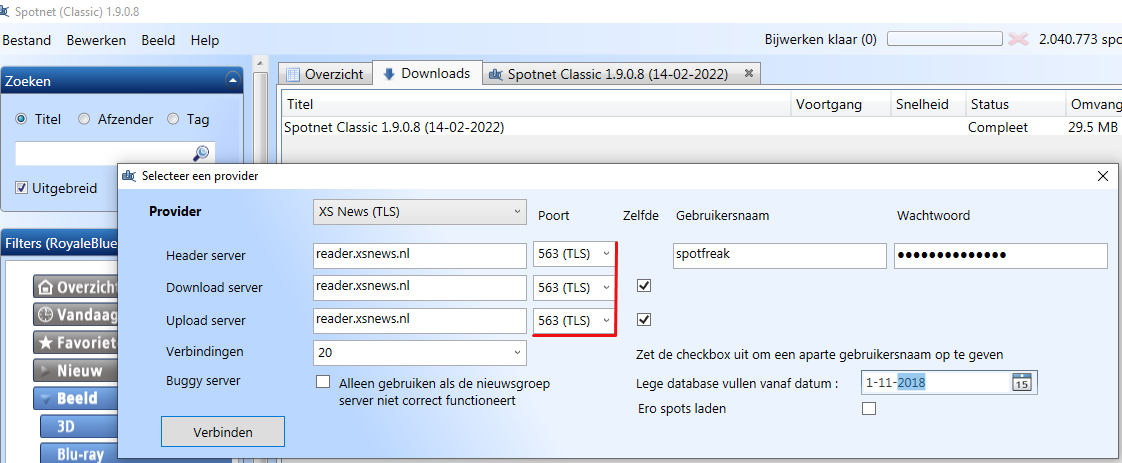
Task: Click the Zoeken search text field
Action: (114, 153)
